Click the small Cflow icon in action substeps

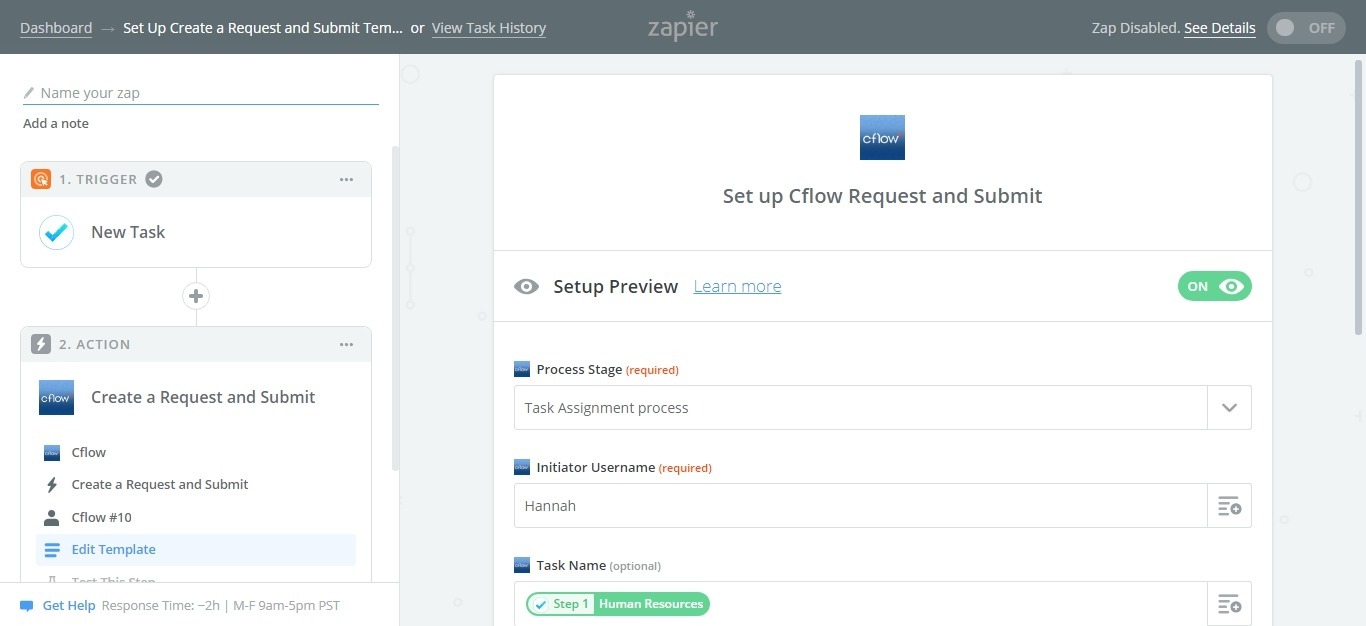click(52, 453)
